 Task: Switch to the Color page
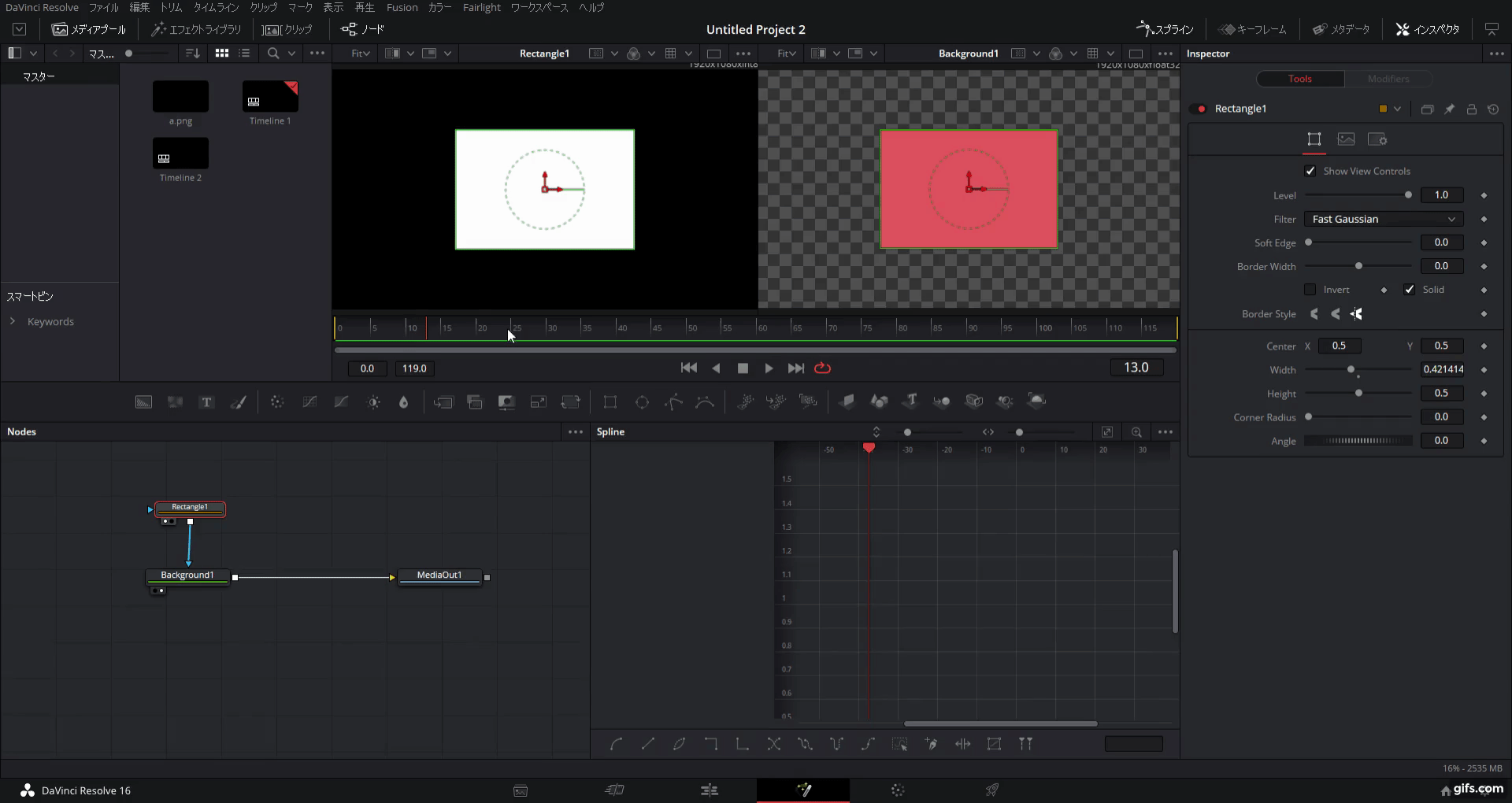tap(898, 790)
